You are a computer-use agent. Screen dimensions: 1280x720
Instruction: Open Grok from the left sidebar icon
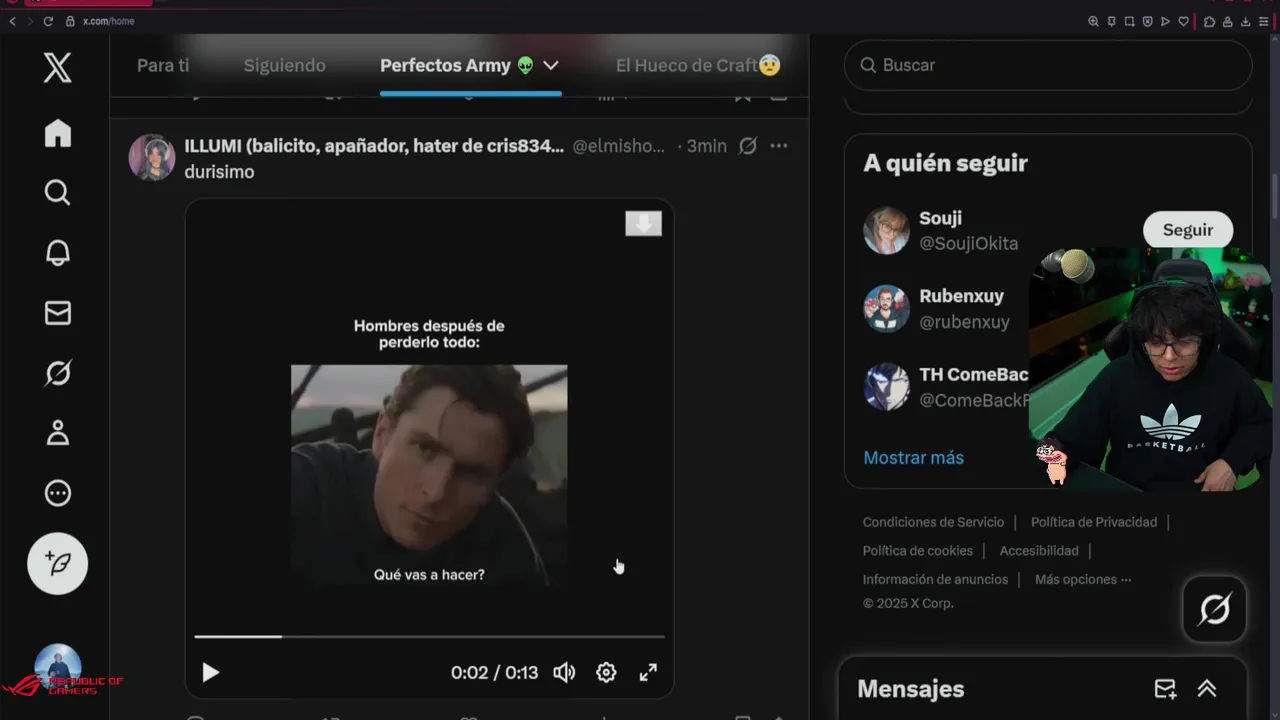click(58, 373)
